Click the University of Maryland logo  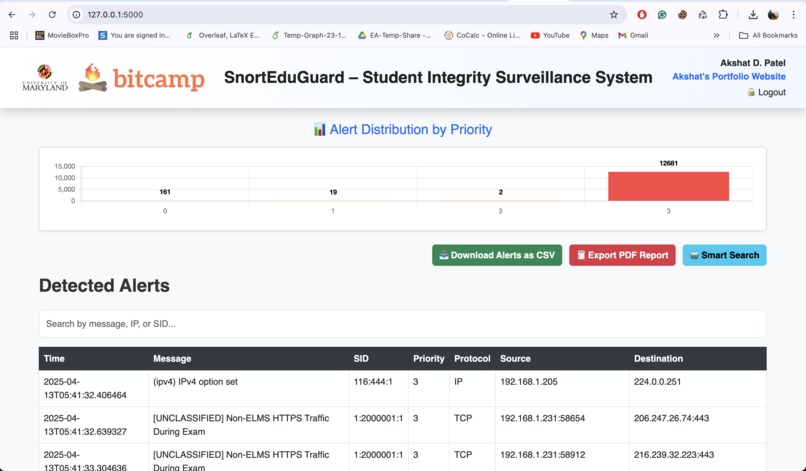45,78
